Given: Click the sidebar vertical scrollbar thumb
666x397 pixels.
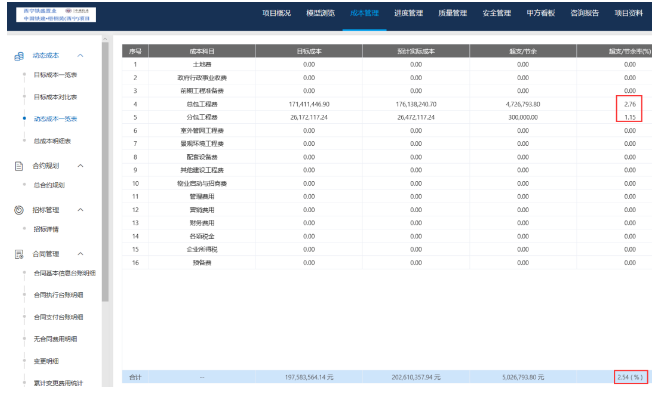Looking at the screenshot, I should point(105,172).
